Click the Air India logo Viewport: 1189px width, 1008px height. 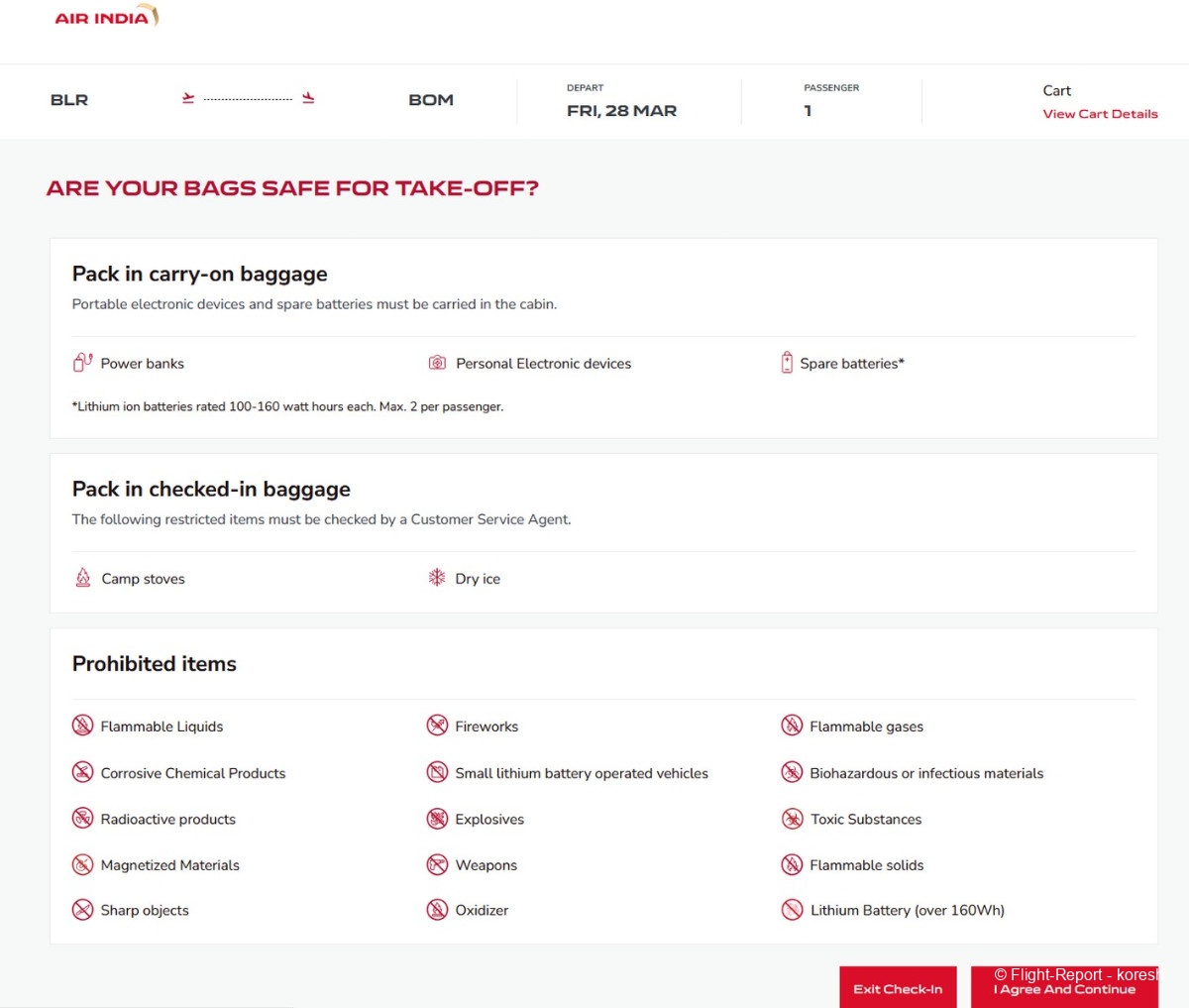[x=106, y=17]
